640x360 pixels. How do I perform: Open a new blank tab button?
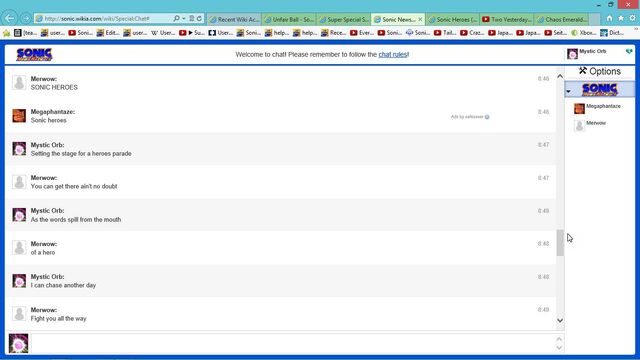tap(595, 19)
